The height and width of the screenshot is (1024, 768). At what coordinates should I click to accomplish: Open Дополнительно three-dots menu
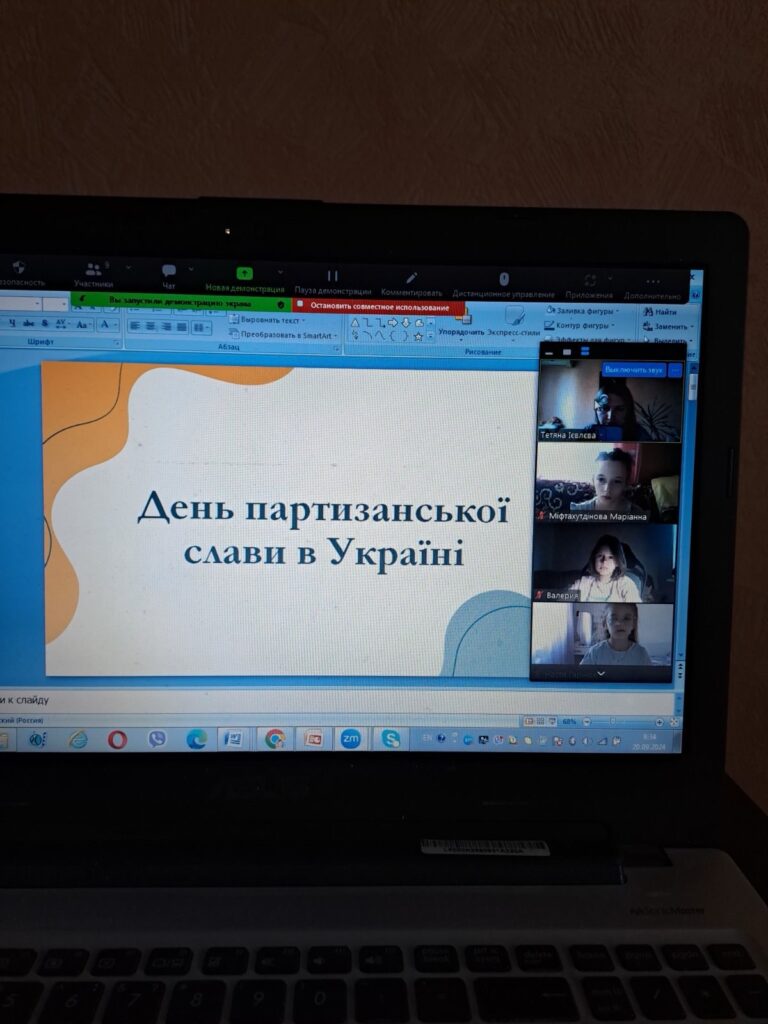652,287
